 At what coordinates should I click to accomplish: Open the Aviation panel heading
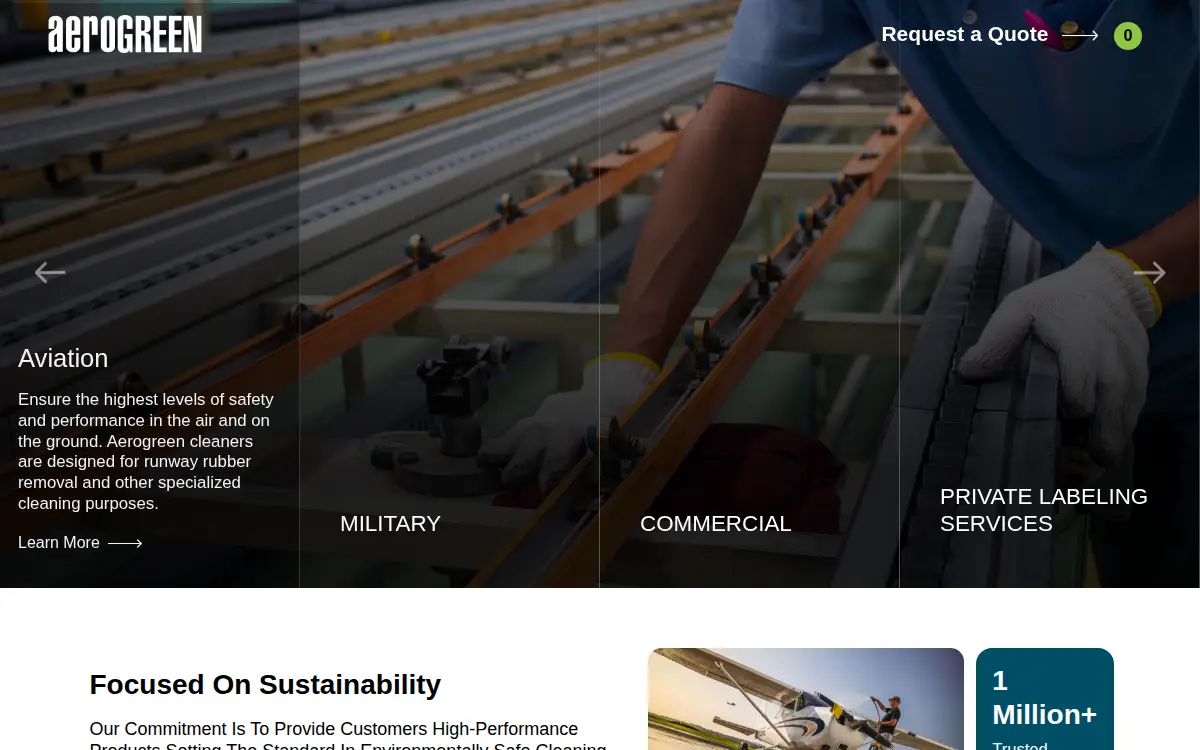[63, 358]
